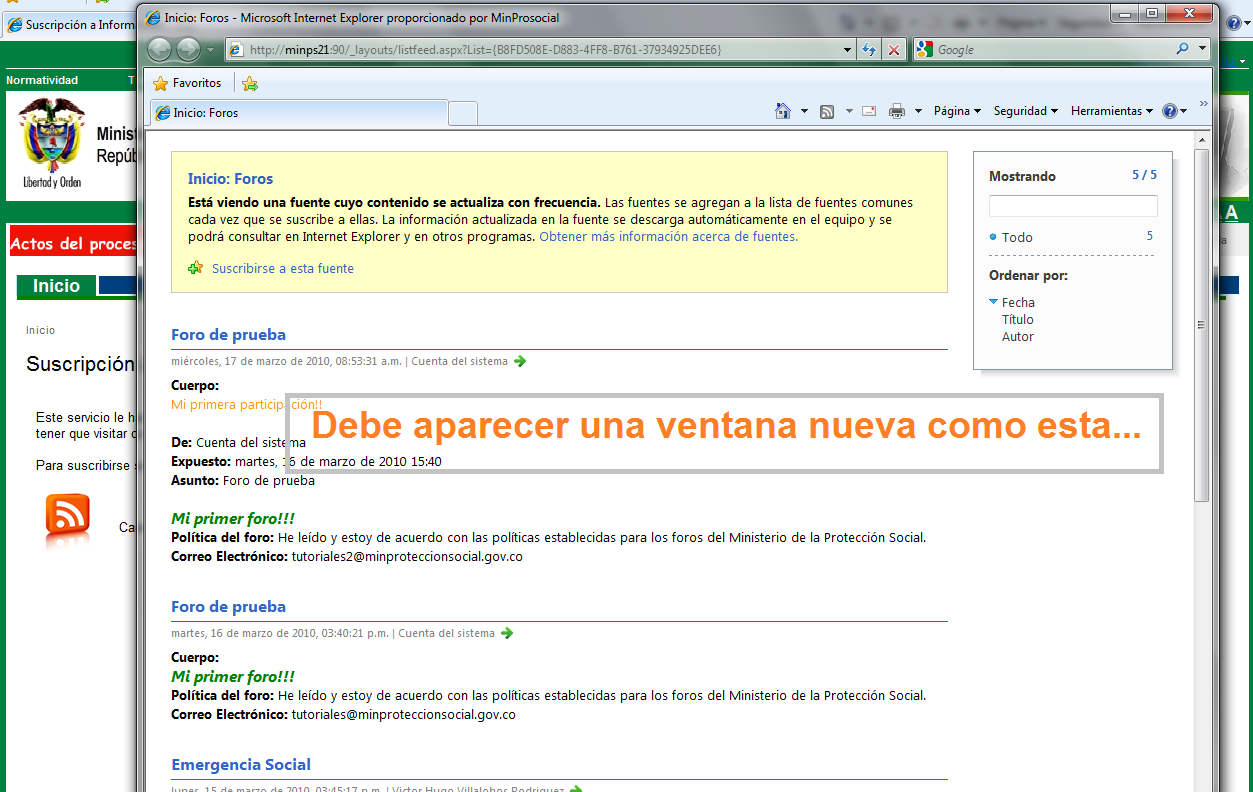This screenshot has width=1253, height=792.
Task: Expand the Página dropdown menu
Action: (x=957, y=111)
